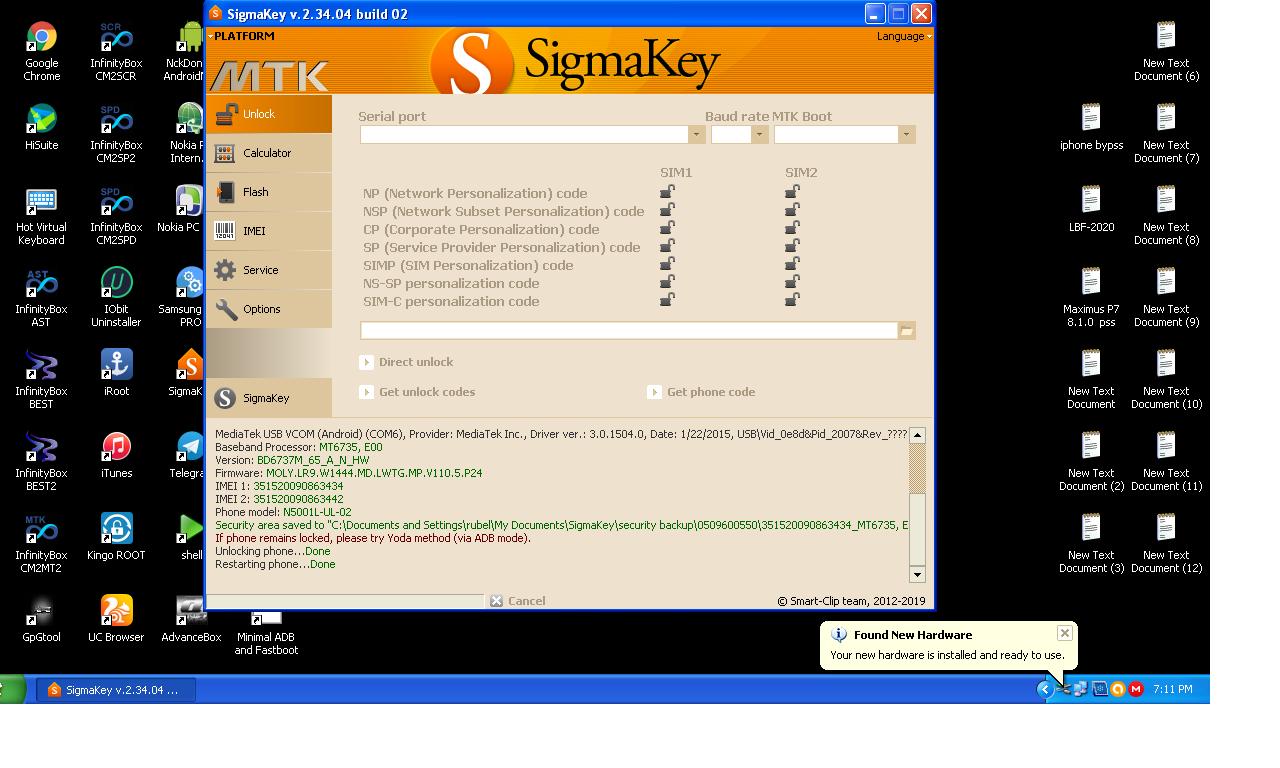Toggle SIM1 lock for NSP code
1280x768 pixels.
667,210
